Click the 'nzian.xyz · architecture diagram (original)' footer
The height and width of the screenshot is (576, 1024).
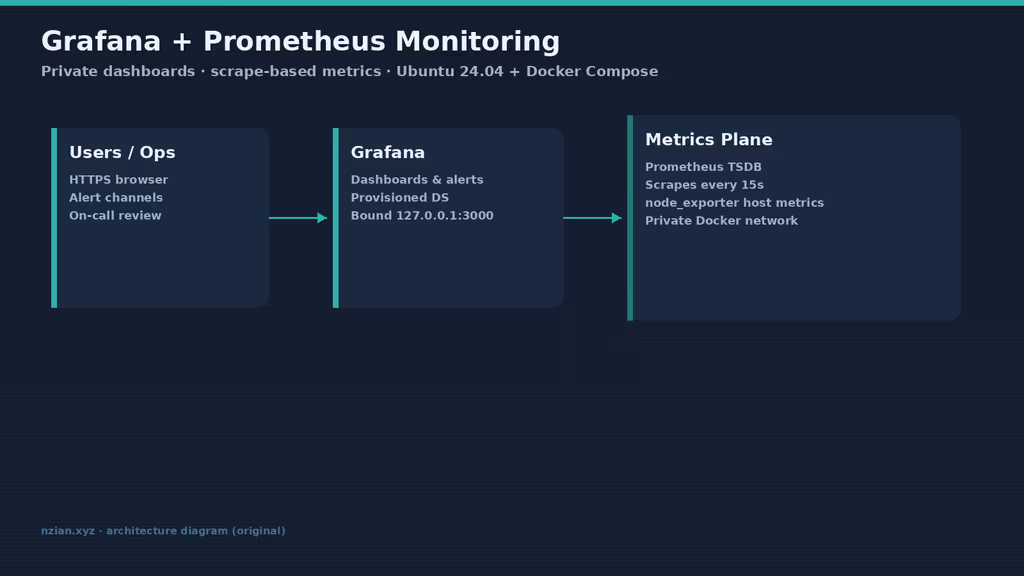point(163,531)
